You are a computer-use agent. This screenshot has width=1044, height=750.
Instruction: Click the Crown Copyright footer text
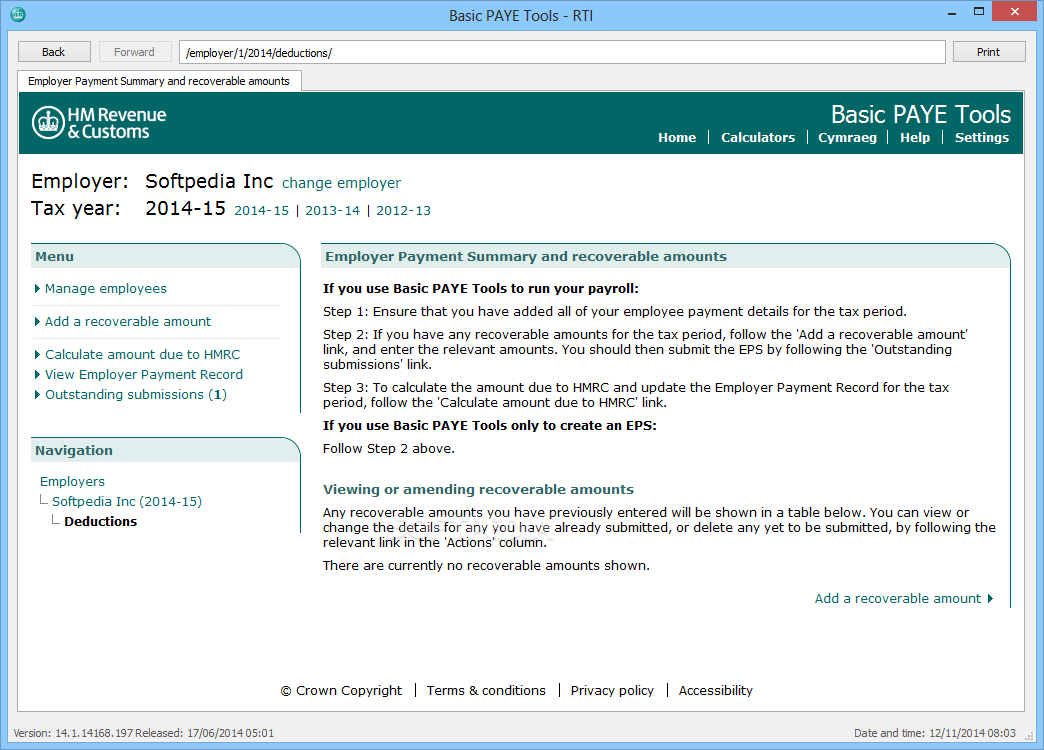point(341,690)
